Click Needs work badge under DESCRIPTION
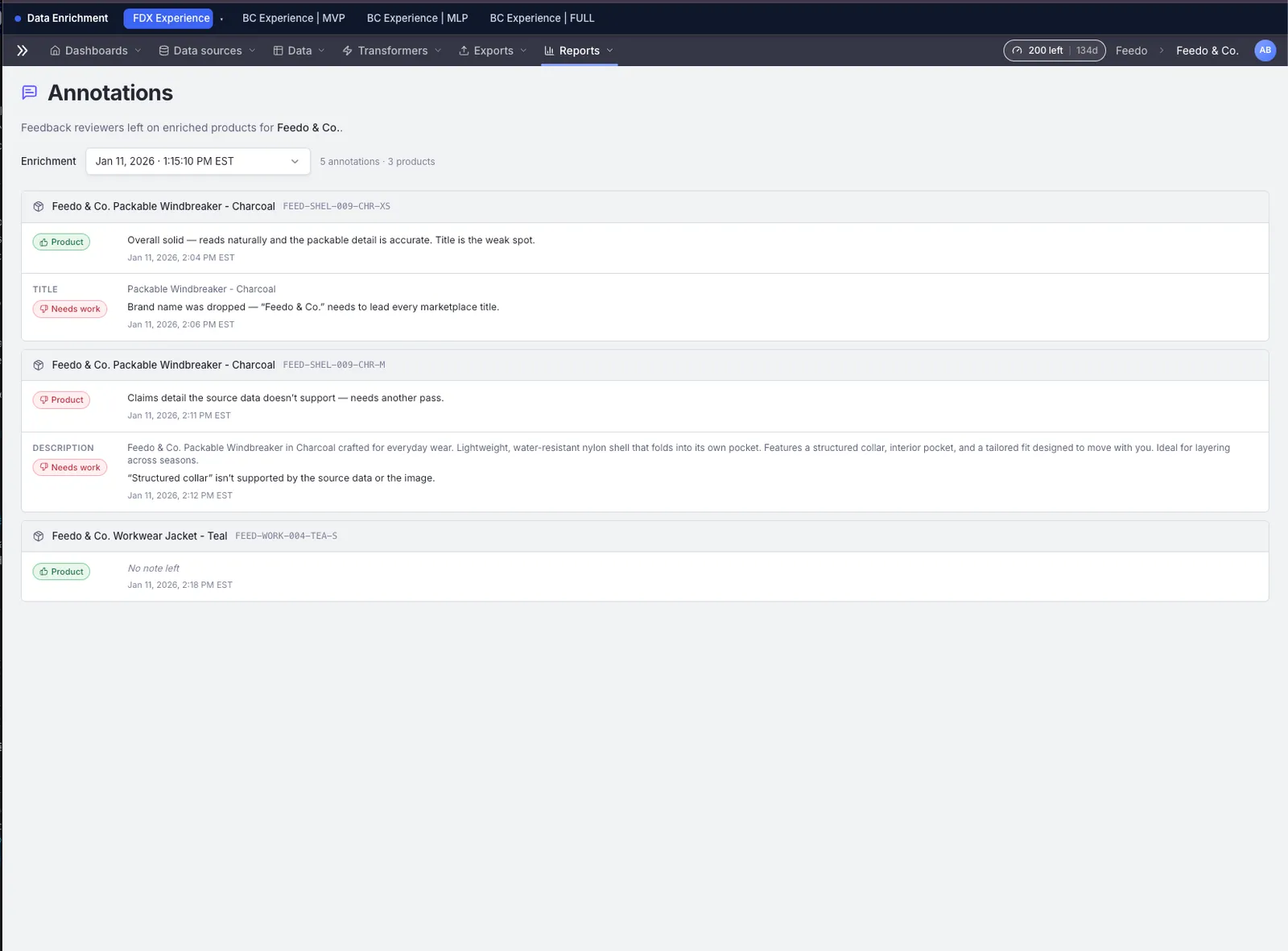 coord(70,467)
